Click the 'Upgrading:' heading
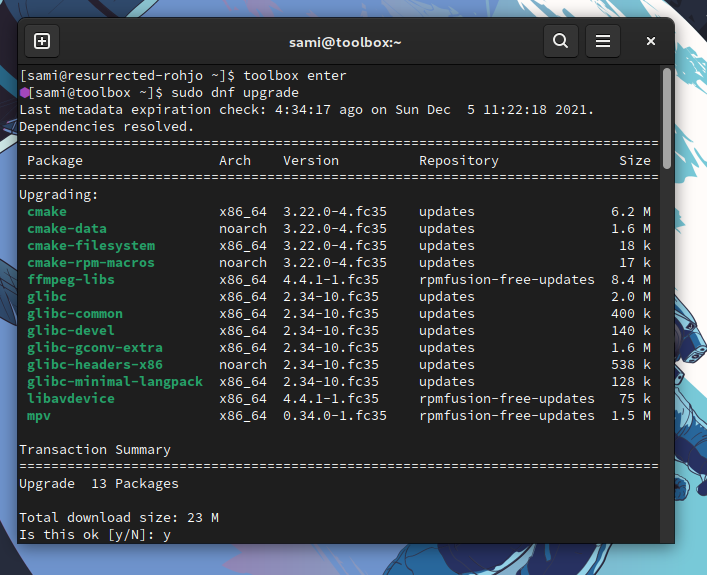The height and width of the screenshot is (575, 707). 59,194
